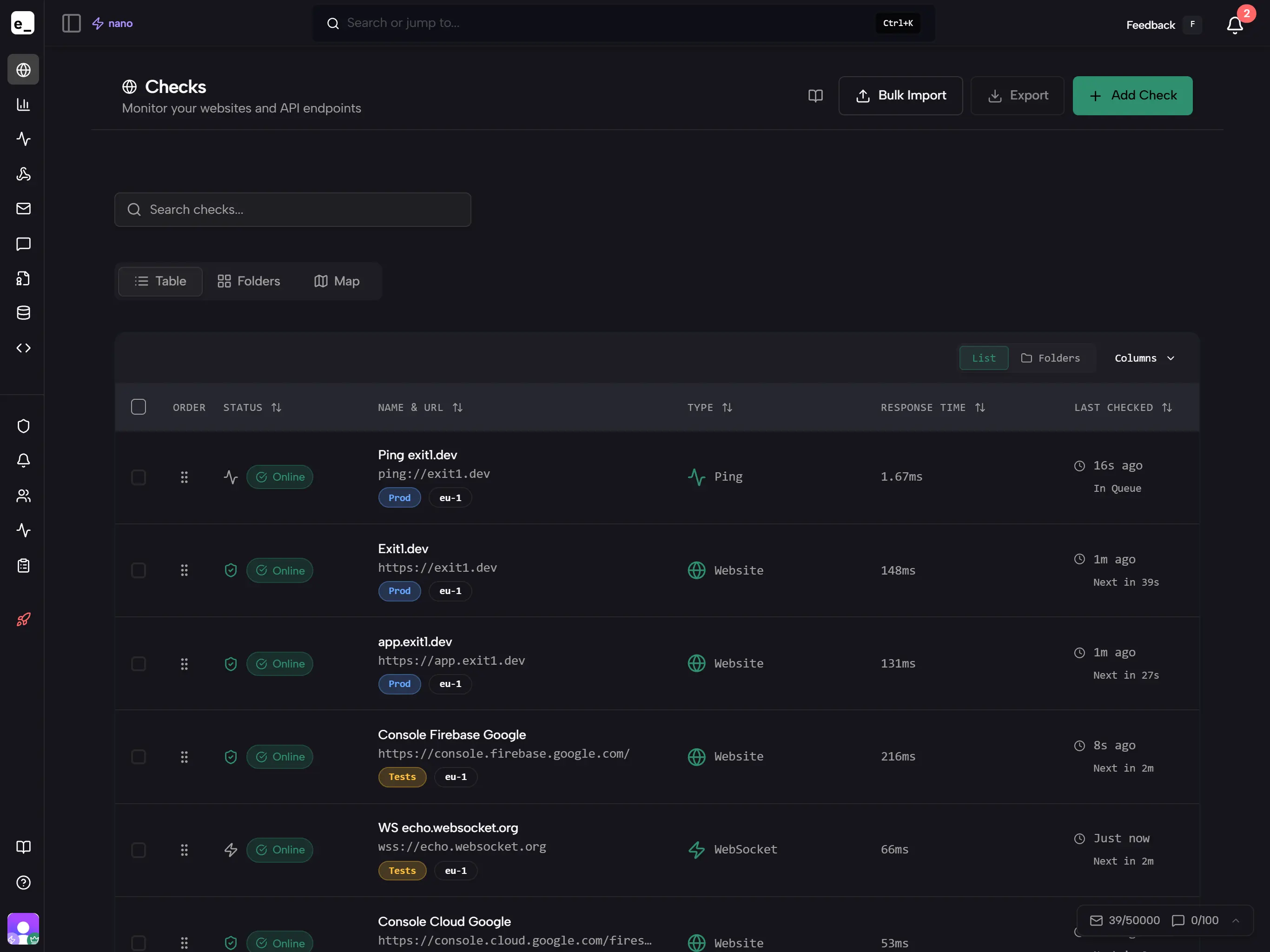Image resolution: width=1270 pixels, height=952 pixels.
Task: Switch to List grouping toggle
Action: coord(984,358)
